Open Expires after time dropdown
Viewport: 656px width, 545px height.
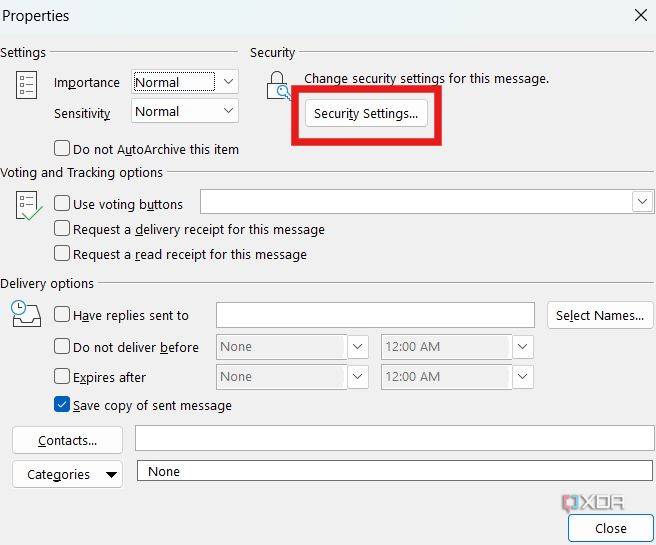point(523,376)
